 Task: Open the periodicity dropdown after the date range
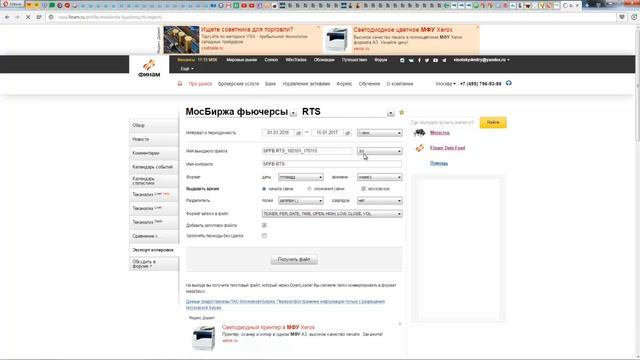coord(380,133)
